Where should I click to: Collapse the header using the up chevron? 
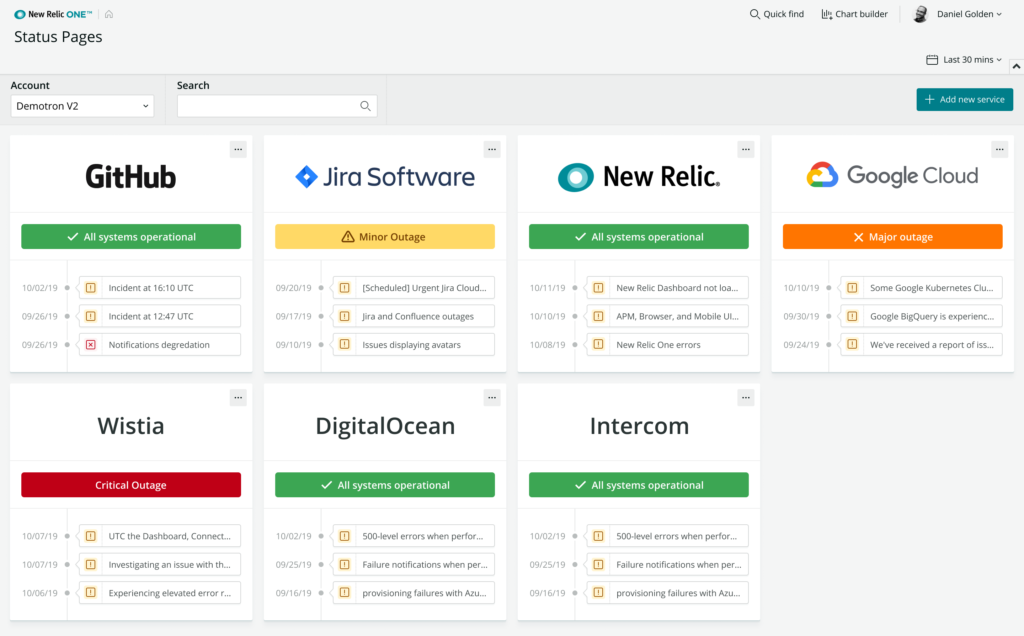point(1016,67)
